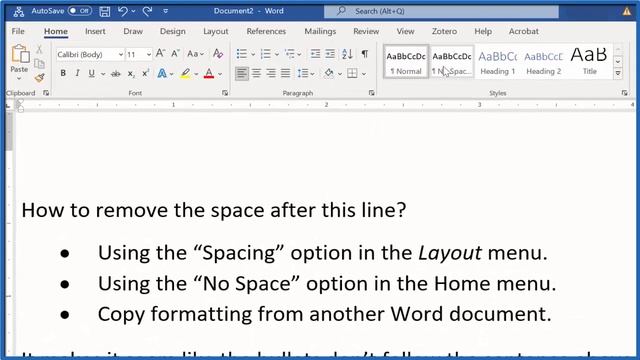Apply the yellow text highlight color
The image size is (640, 360).
pyautogui.click(x=185, y=73)
